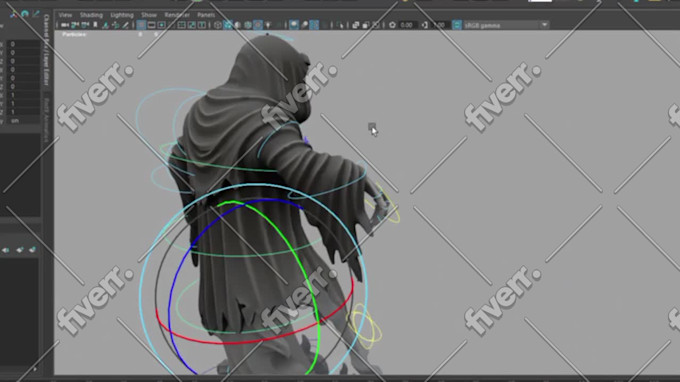This screenshot has width=680, height=382.
Task: Click the colored axes icon in Channel Box
Action: point(14,14)
